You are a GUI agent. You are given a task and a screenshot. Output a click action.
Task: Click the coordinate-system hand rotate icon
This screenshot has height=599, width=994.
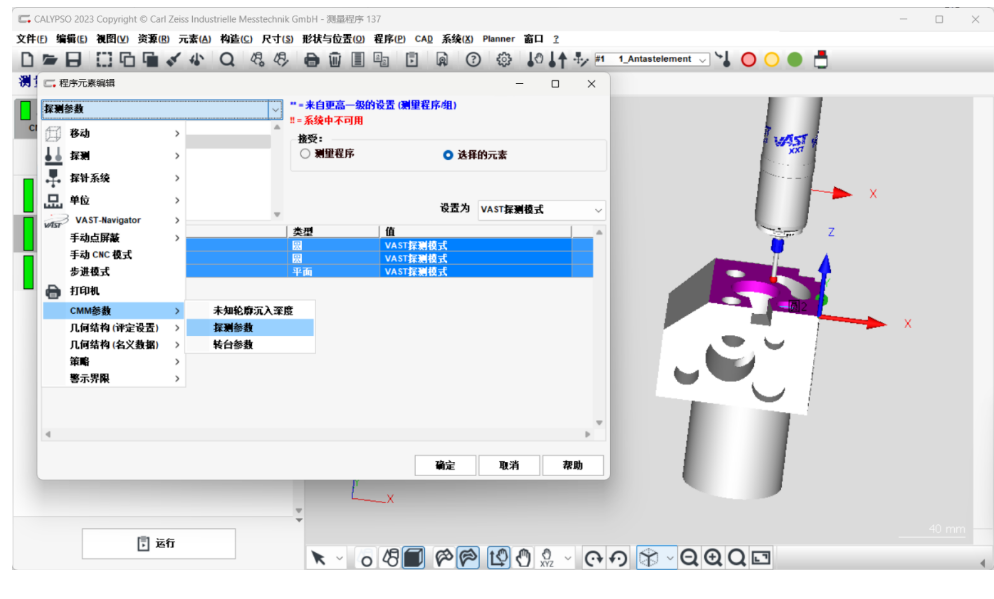click(x=499, y=558)
